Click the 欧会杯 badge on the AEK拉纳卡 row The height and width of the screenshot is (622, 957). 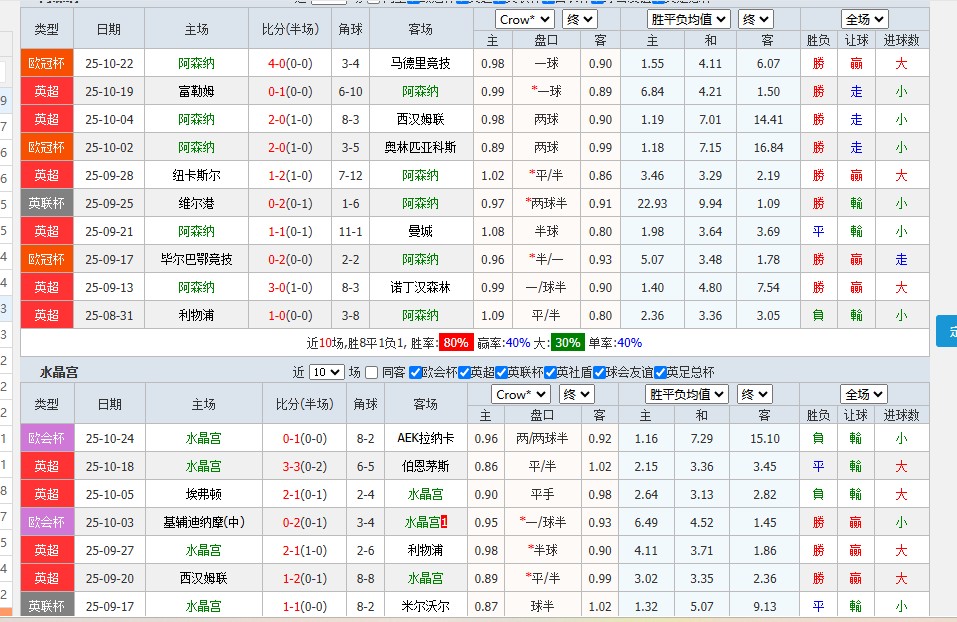point(45,436)
